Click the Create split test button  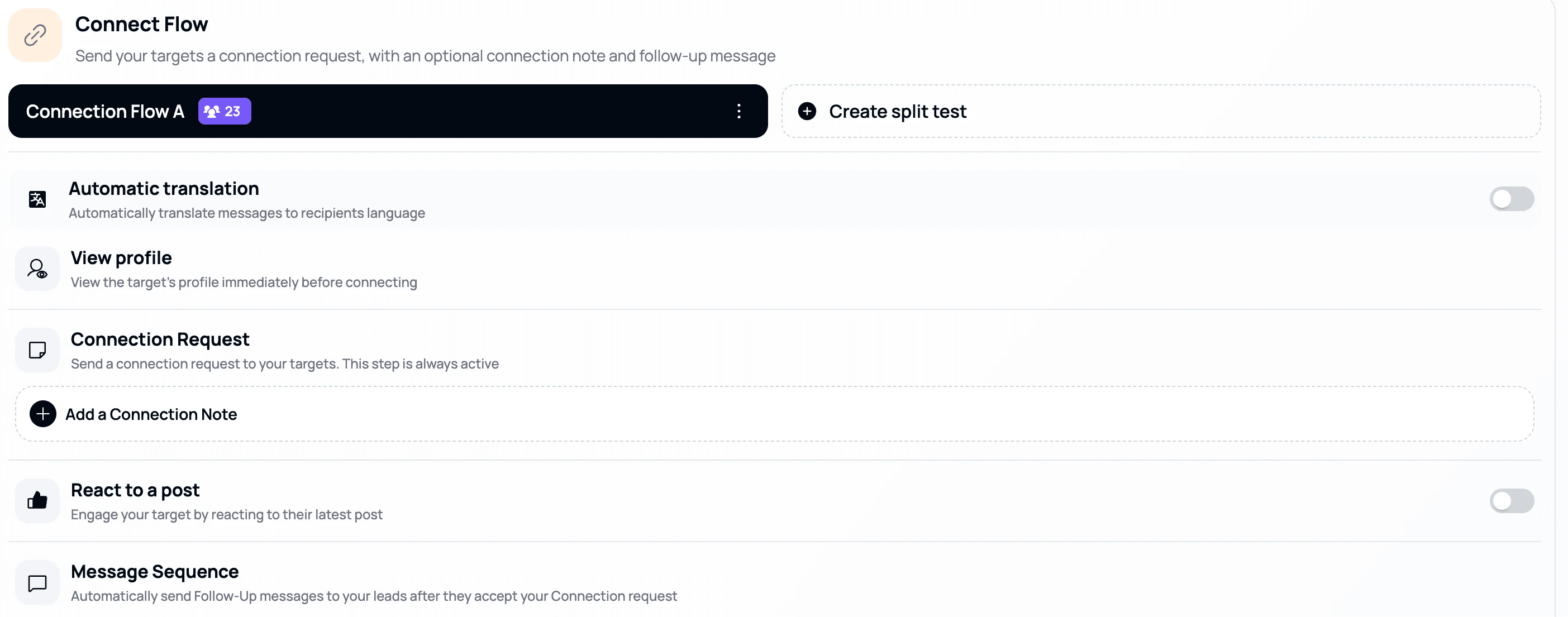897,111
